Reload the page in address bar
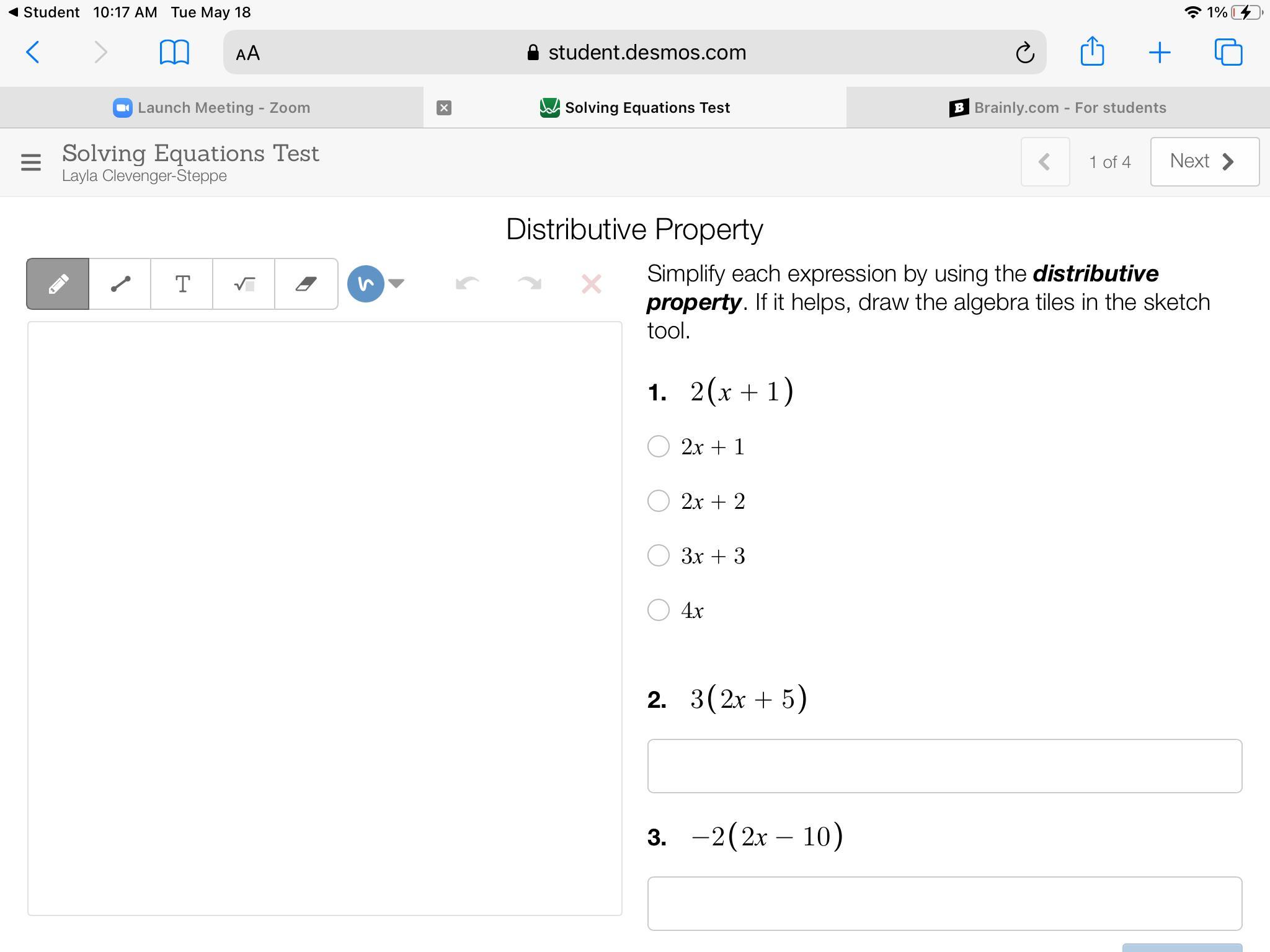The height and width of the screenshot is (952, 1270). pyautogui.click(x=1024, y=53)
